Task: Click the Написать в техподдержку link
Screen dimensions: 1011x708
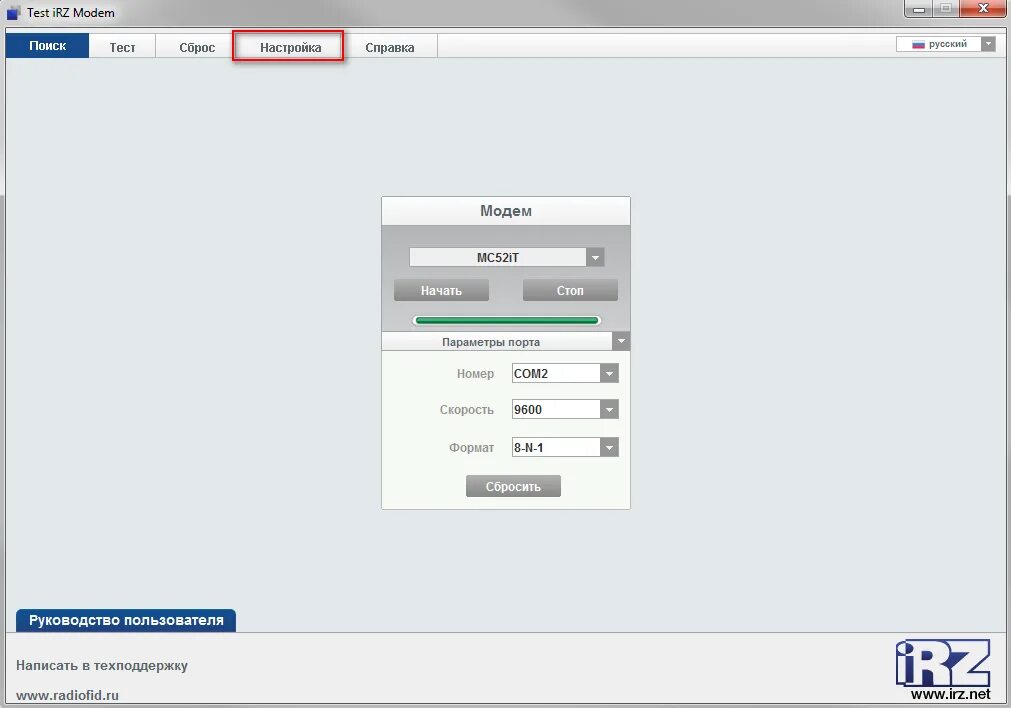Action: (x=102, y=665)
